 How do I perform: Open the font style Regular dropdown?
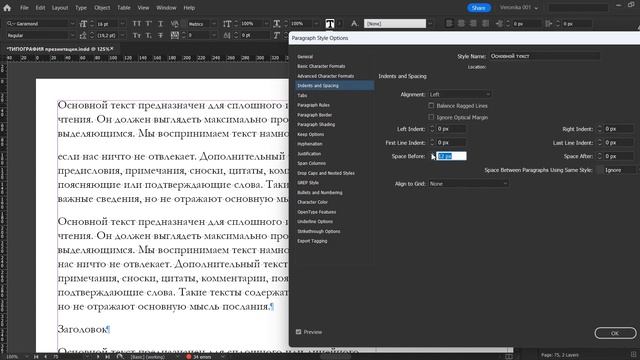[x=72, y=36]
